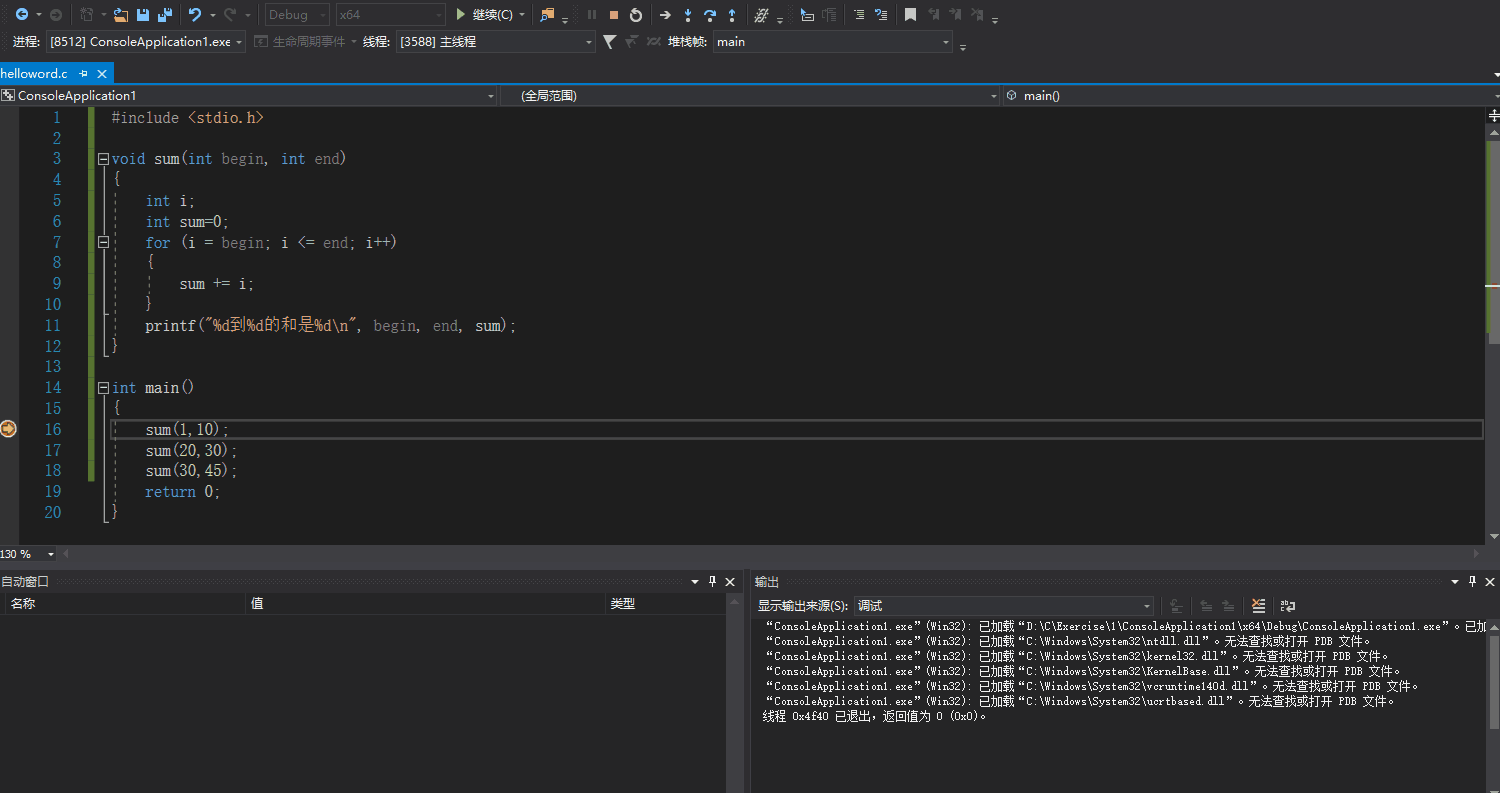Click the thread filter funnel icon
Screen dimensions: 1500x793
[x=609, y=42]
